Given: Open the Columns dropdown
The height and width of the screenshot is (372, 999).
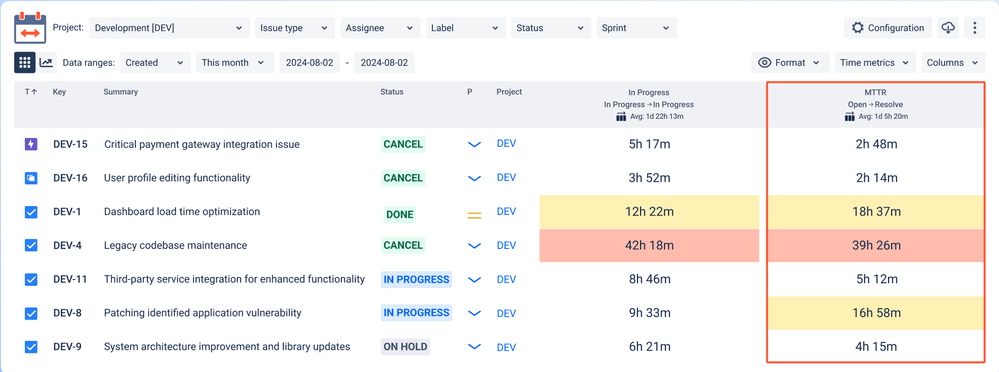Looking at the screenshot, I should (953, 62).
